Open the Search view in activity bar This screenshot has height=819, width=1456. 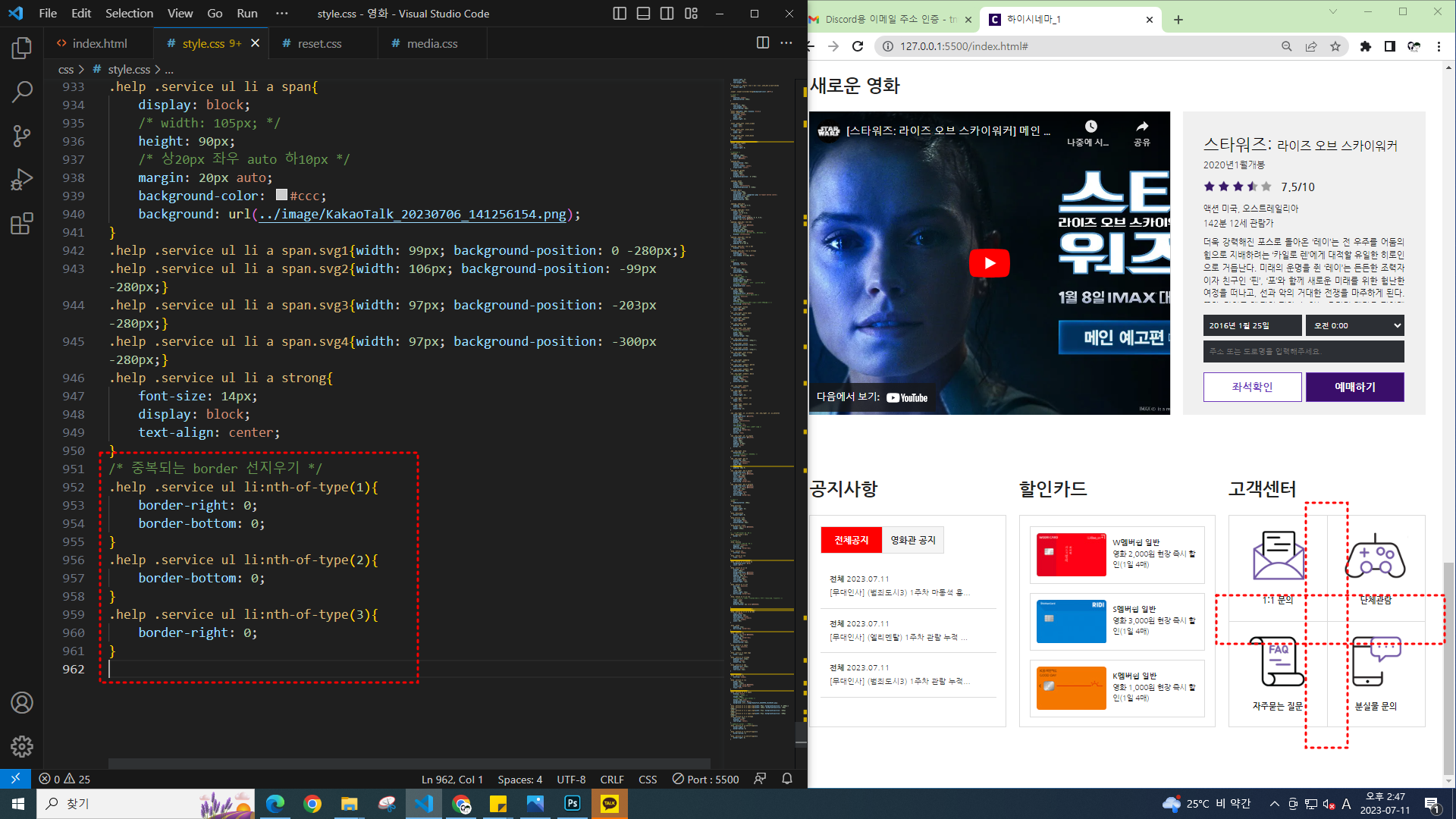click(x=21, y=93)
